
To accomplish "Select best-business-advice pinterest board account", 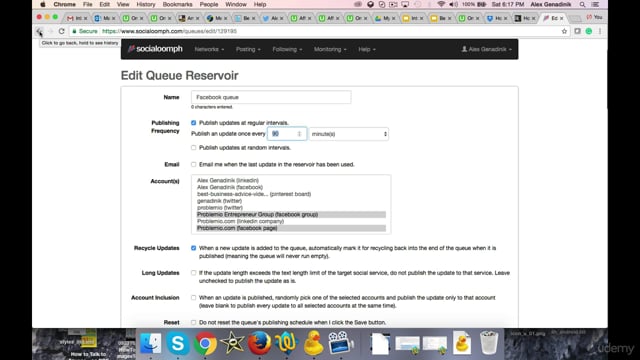I will (x=254, y=194).
